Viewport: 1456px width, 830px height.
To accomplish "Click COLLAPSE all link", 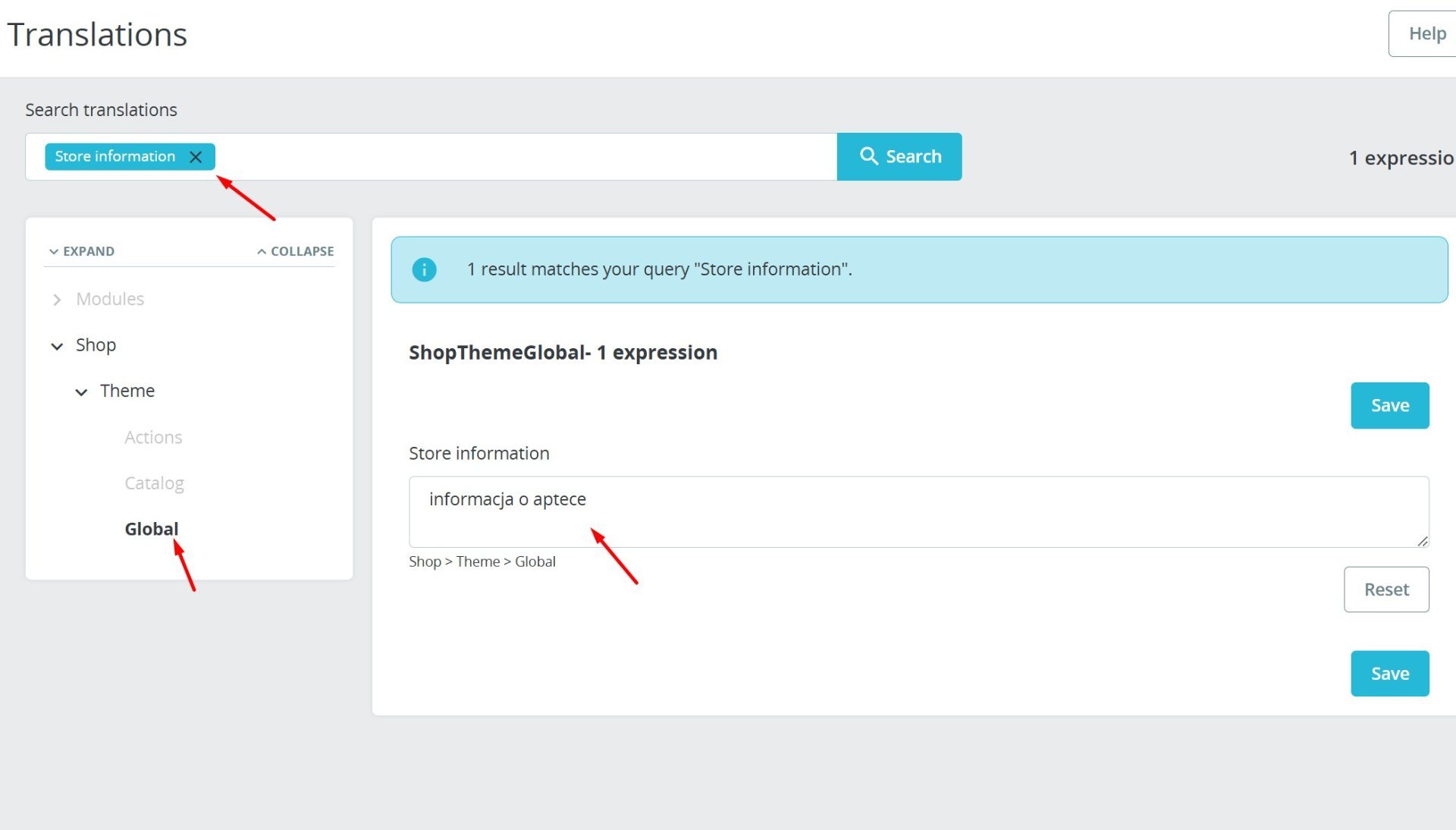I will click(x=296, y=251).
